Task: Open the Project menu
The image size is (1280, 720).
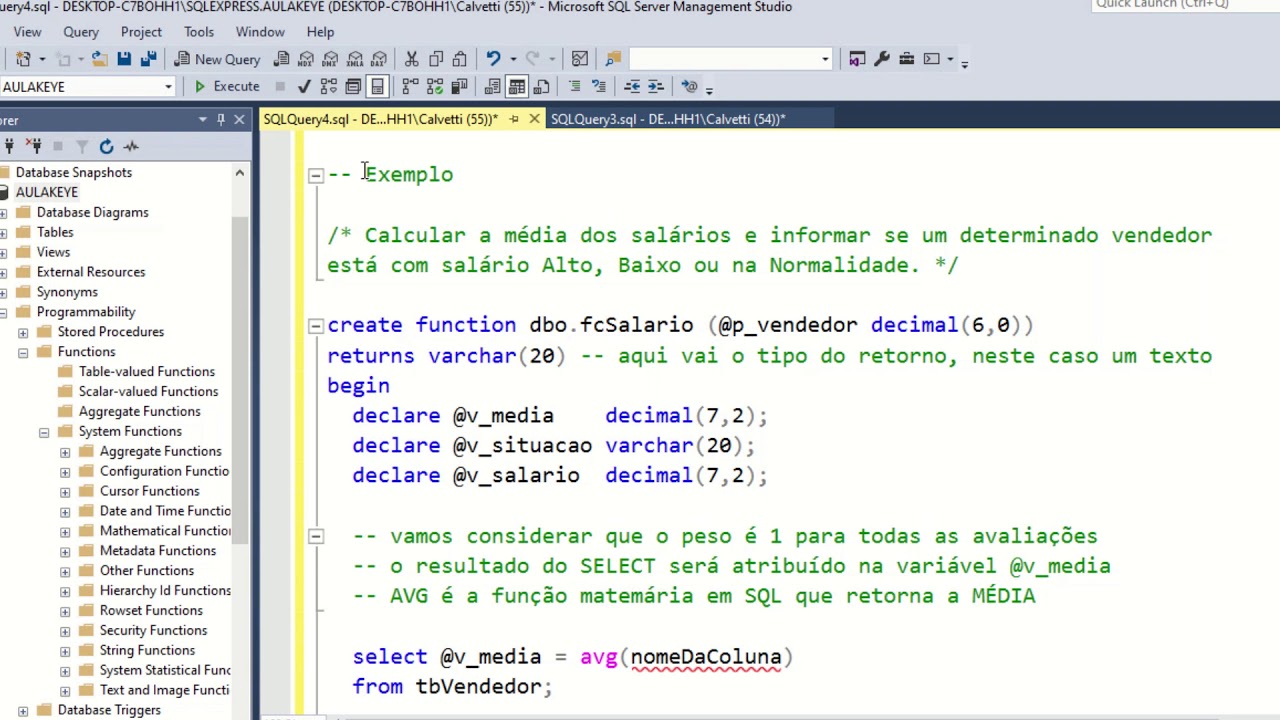Action: pyautogui.click(x=141, y=32)
